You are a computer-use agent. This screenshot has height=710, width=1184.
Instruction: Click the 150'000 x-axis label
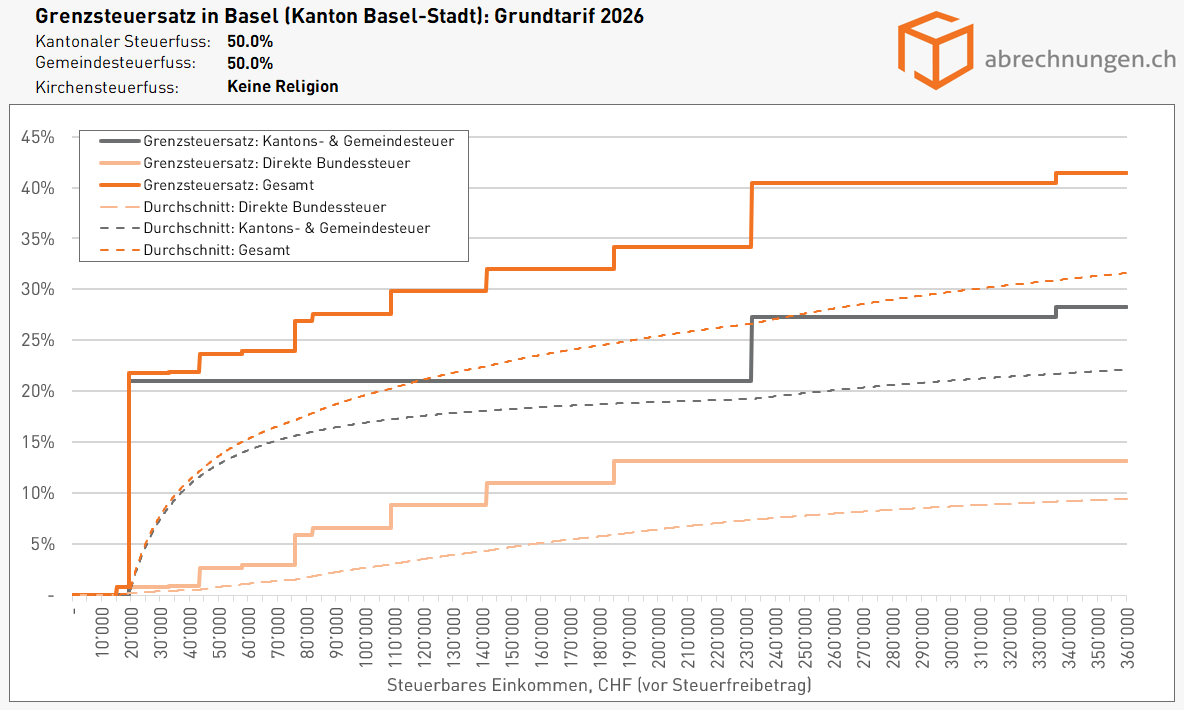click(x=513, y=636)
